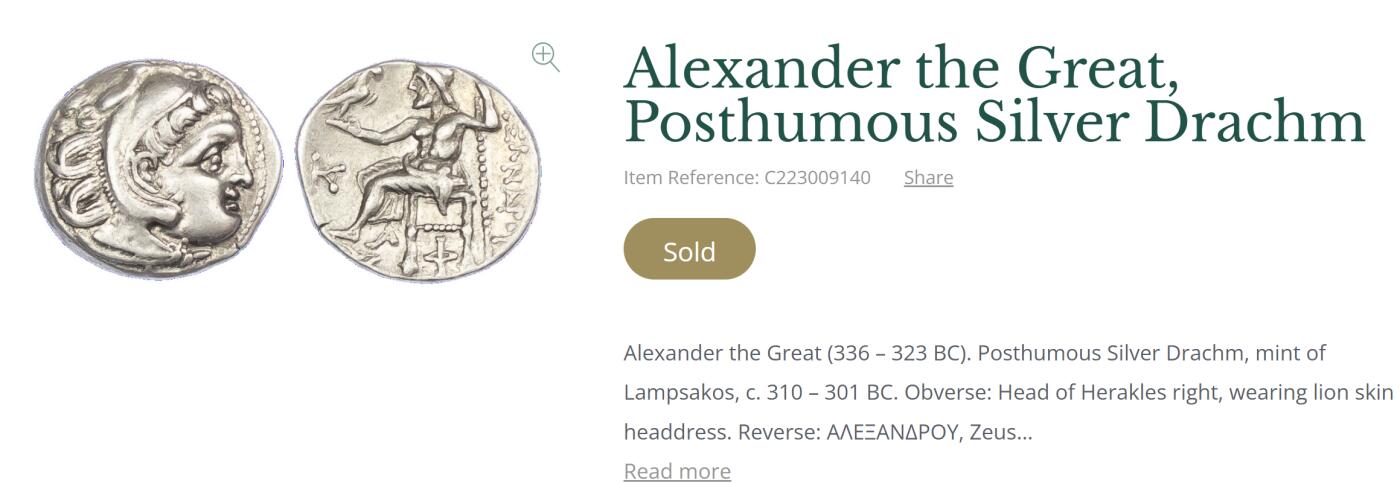
Task: Click the Item Reference label
Action: click(691, 178)
